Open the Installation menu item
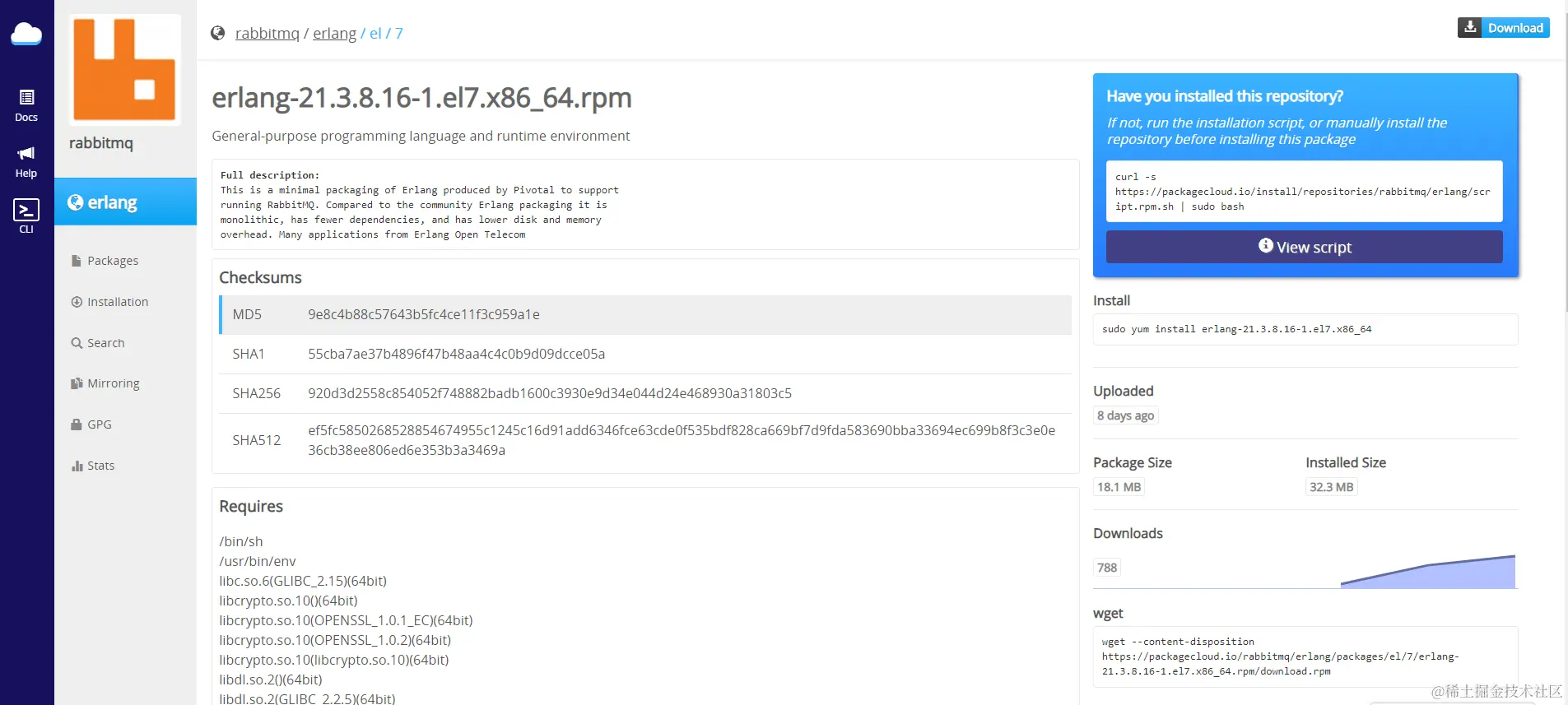 (x=109, y=302)
